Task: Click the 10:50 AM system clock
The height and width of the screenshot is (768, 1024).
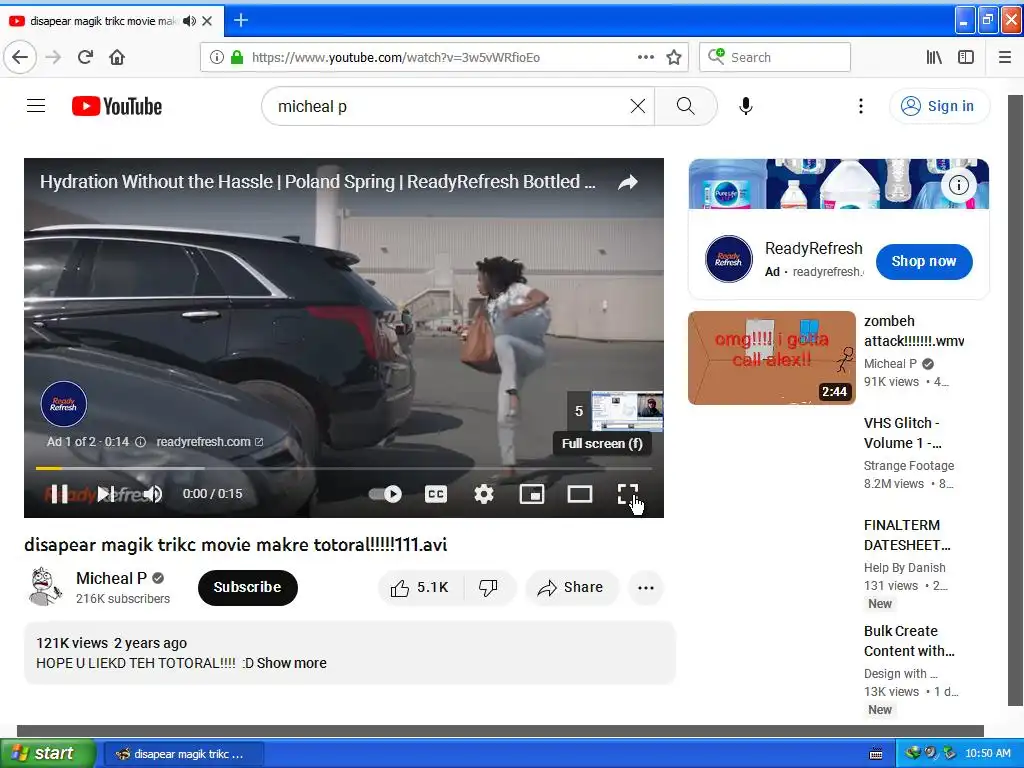Action: [987, 754]
